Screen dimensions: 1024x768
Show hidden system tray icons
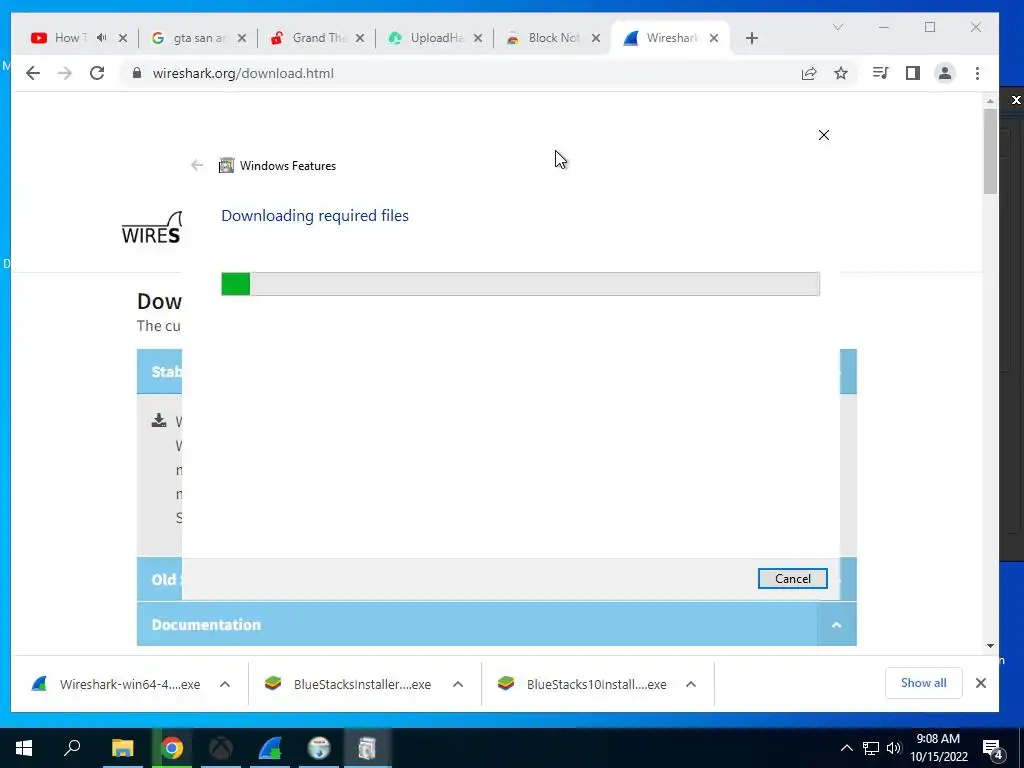(846, 748)
